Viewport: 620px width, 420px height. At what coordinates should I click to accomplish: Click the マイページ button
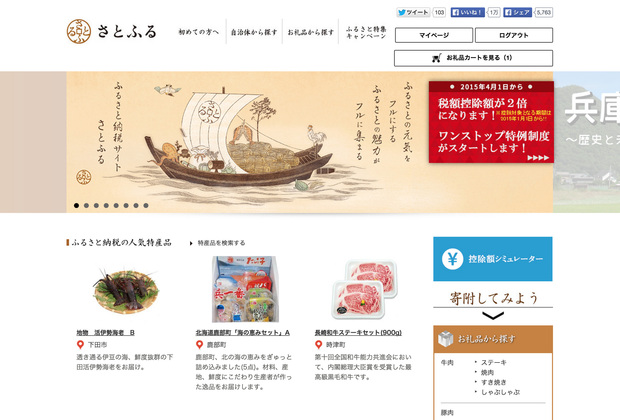[434, 35]
